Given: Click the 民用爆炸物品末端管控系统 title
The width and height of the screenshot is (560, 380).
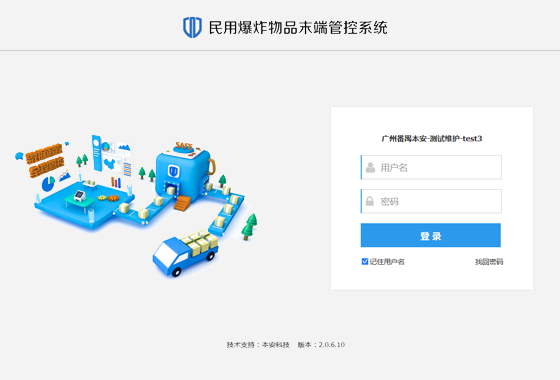Looking at the screenshot, I should 298,28.
